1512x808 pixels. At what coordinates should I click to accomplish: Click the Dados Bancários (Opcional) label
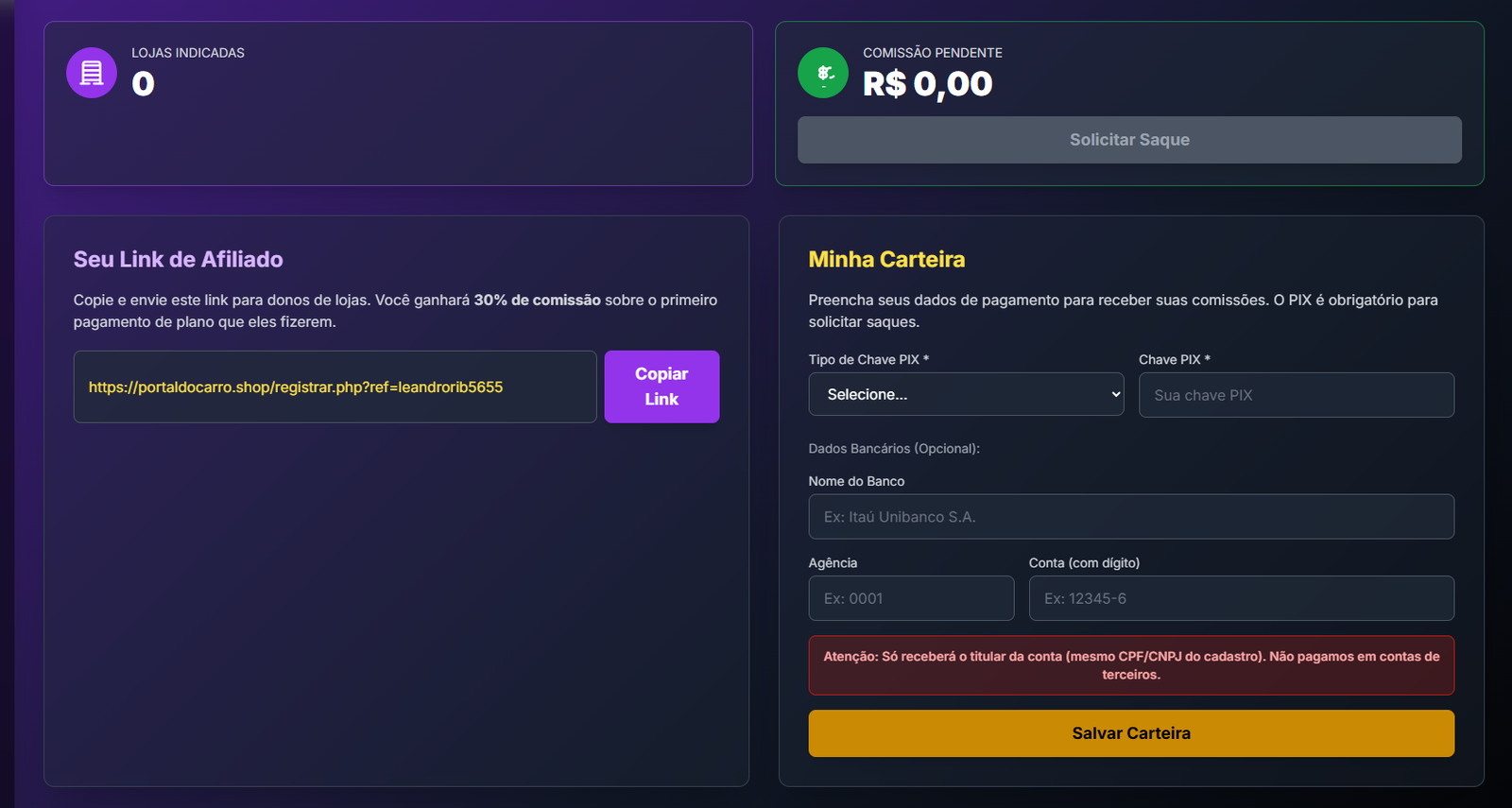tap(894, 448)
